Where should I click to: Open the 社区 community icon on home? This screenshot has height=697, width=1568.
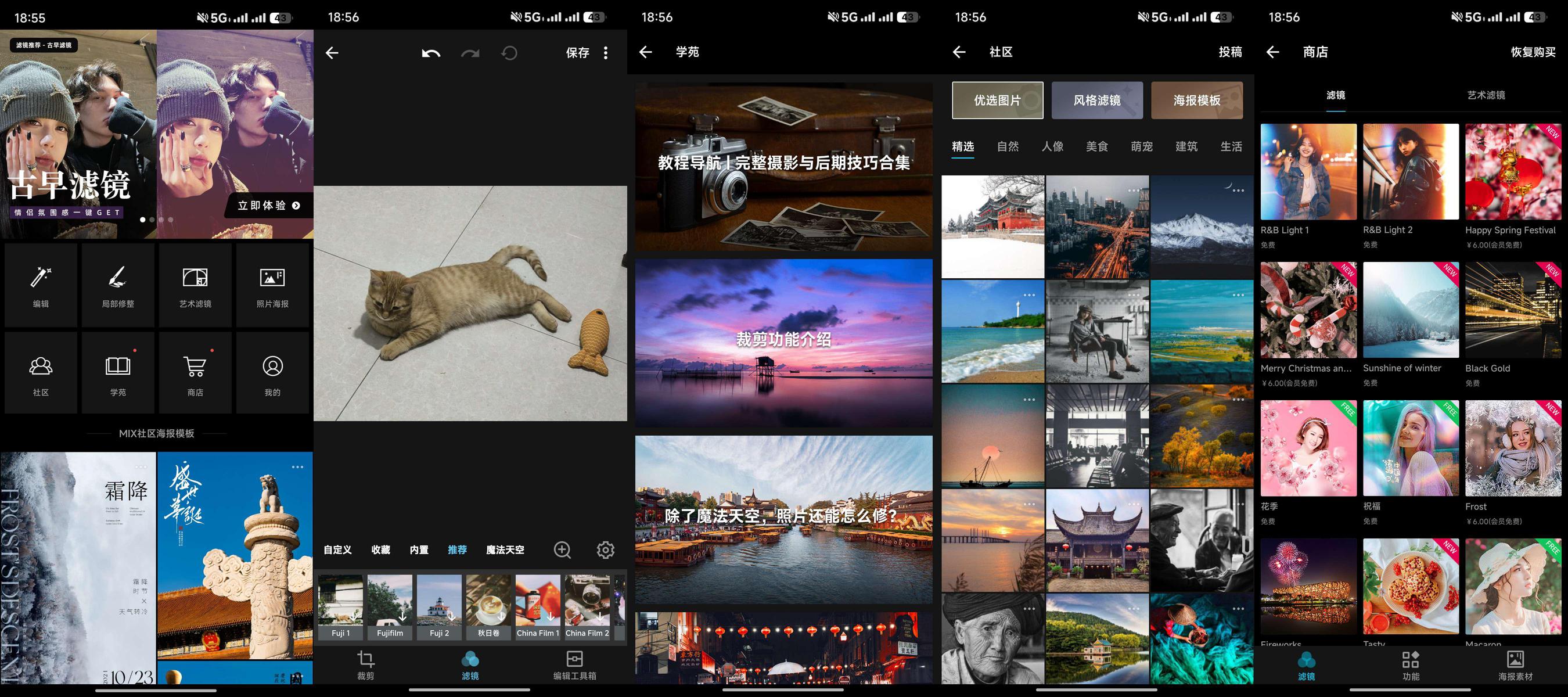[41, 372]
